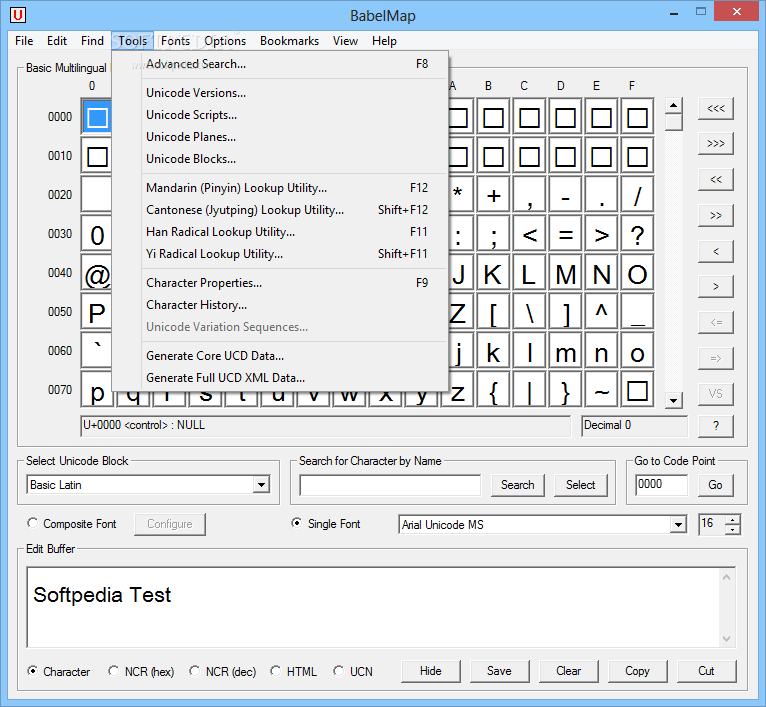Select the Composite Font radio button
This screenshot has height=707, width=766.
(x=32, y=523)
